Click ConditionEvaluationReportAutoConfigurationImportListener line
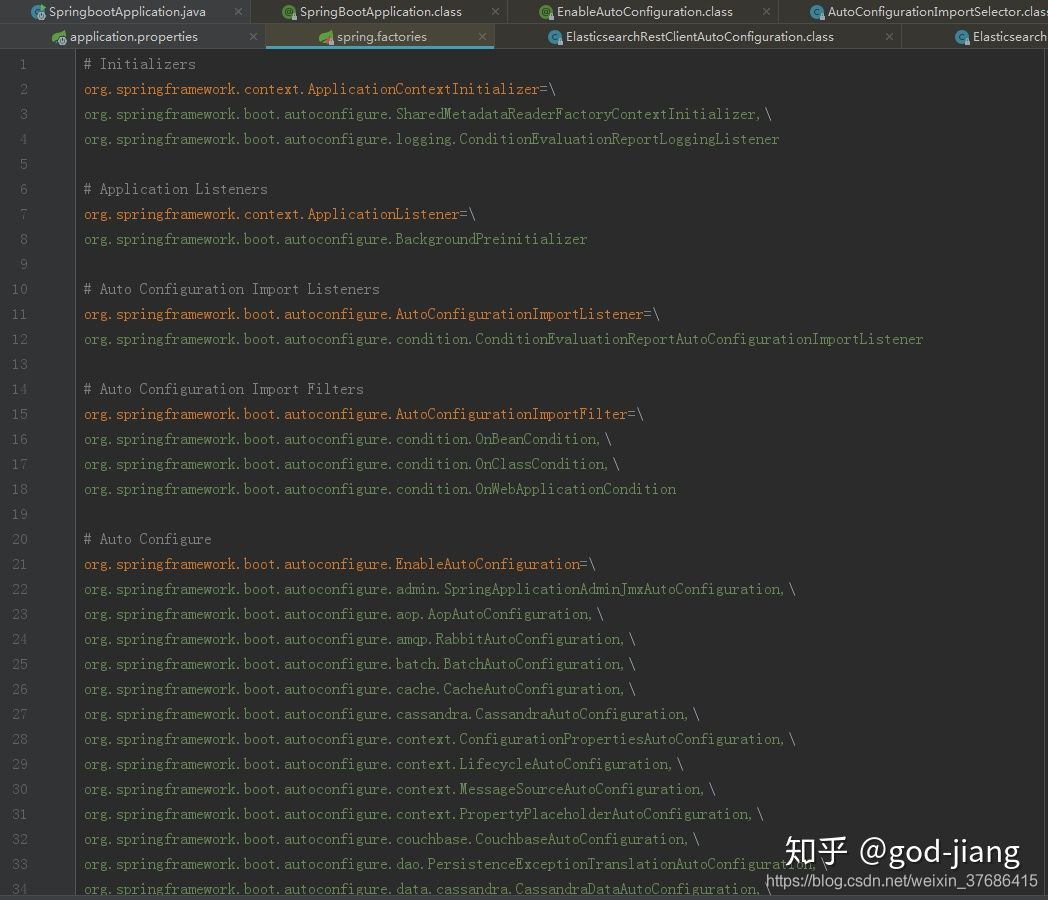 pos(503,339)
